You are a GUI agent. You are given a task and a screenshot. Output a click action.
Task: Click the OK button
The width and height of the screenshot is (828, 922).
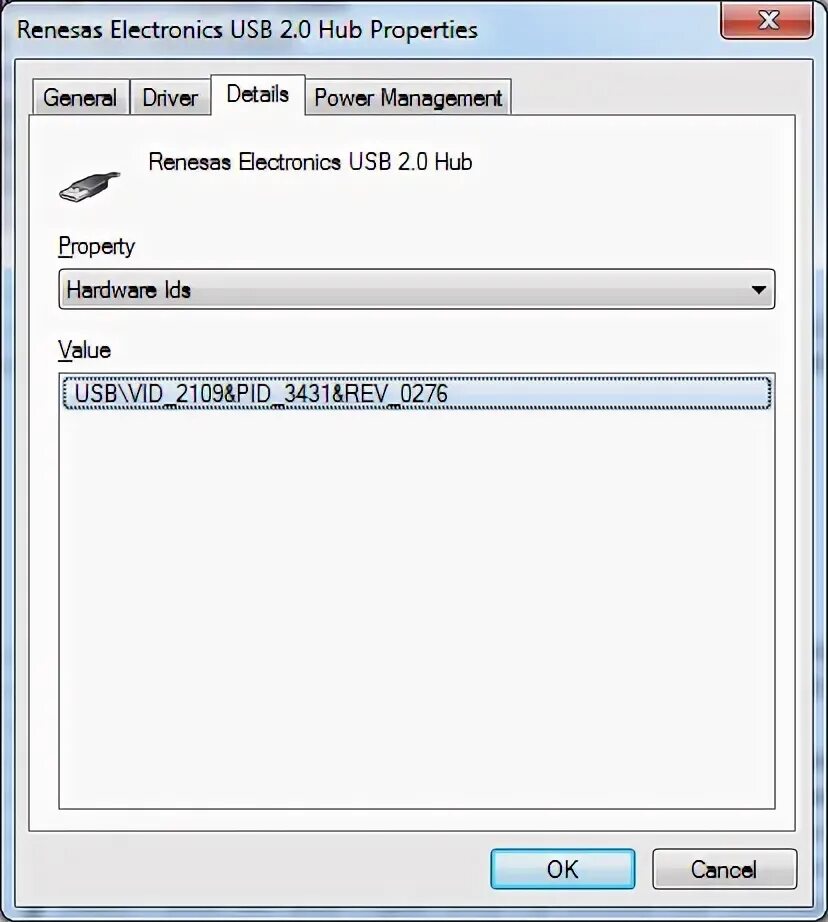[x=563, y=868]
